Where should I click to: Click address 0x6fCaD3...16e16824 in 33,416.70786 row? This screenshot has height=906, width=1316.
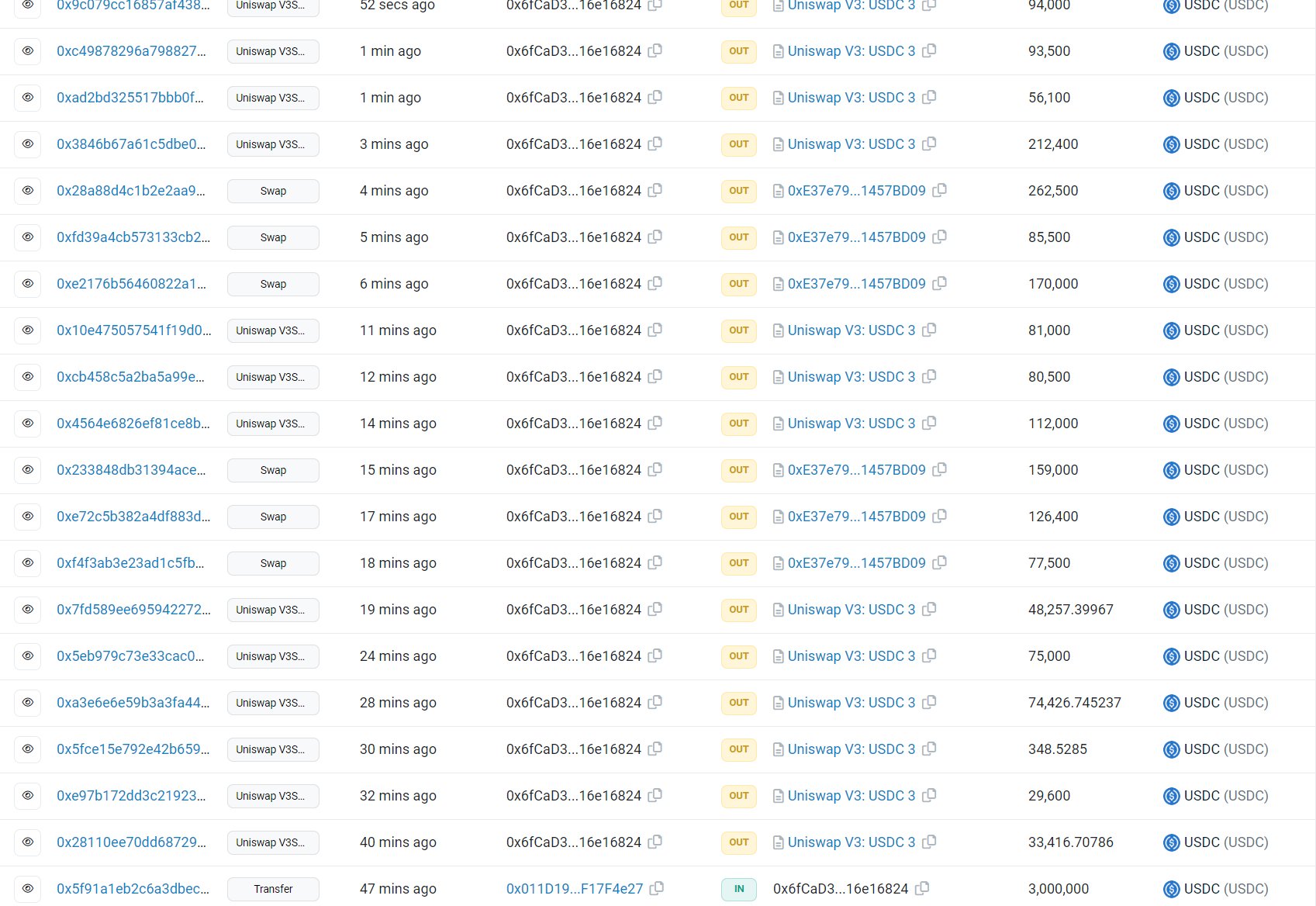coord(574,842)
